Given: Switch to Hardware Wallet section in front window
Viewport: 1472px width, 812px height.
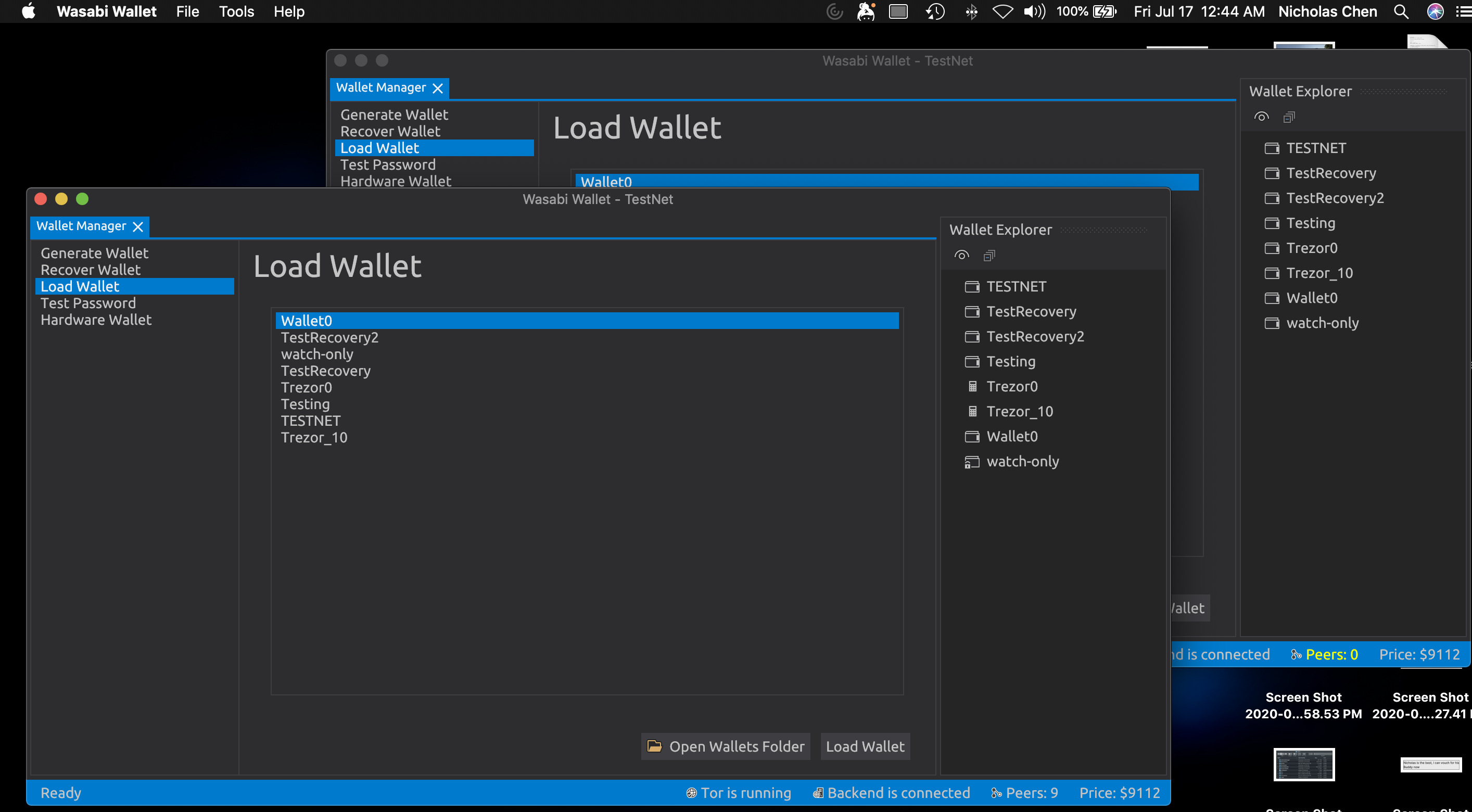Looking at the screenshot, I should coord(96,320).
